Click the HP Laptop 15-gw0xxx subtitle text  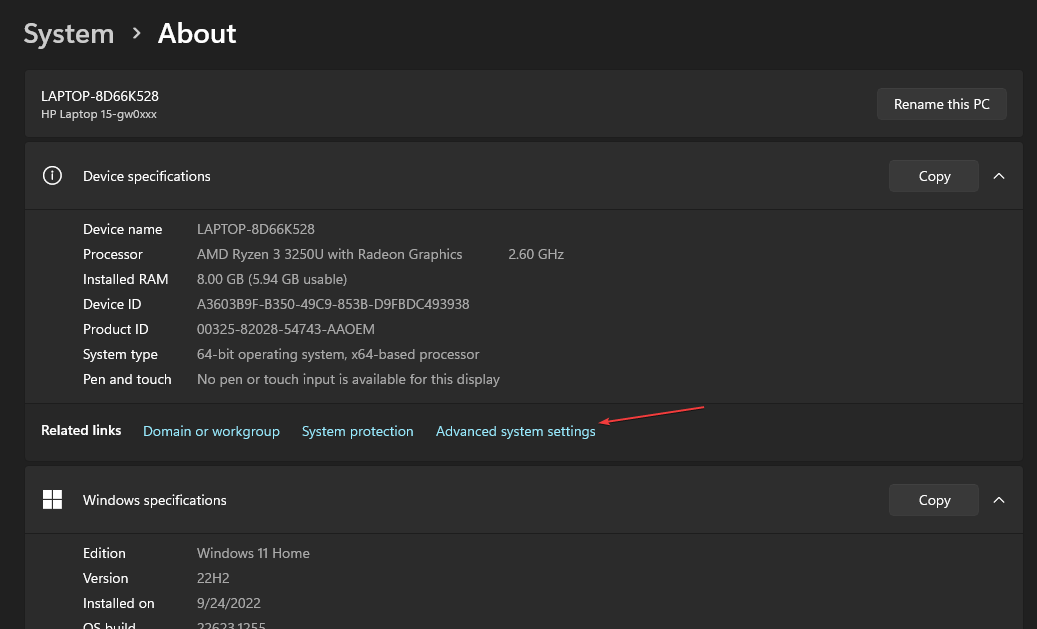tap(97, 113)
